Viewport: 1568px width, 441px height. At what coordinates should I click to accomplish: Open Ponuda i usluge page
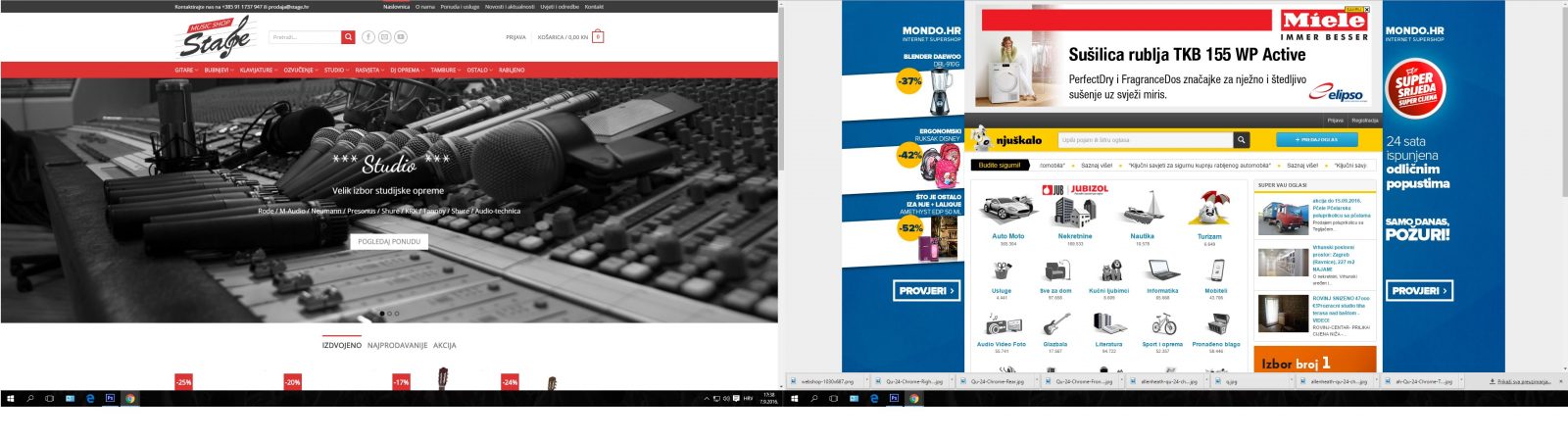point(461,7)
